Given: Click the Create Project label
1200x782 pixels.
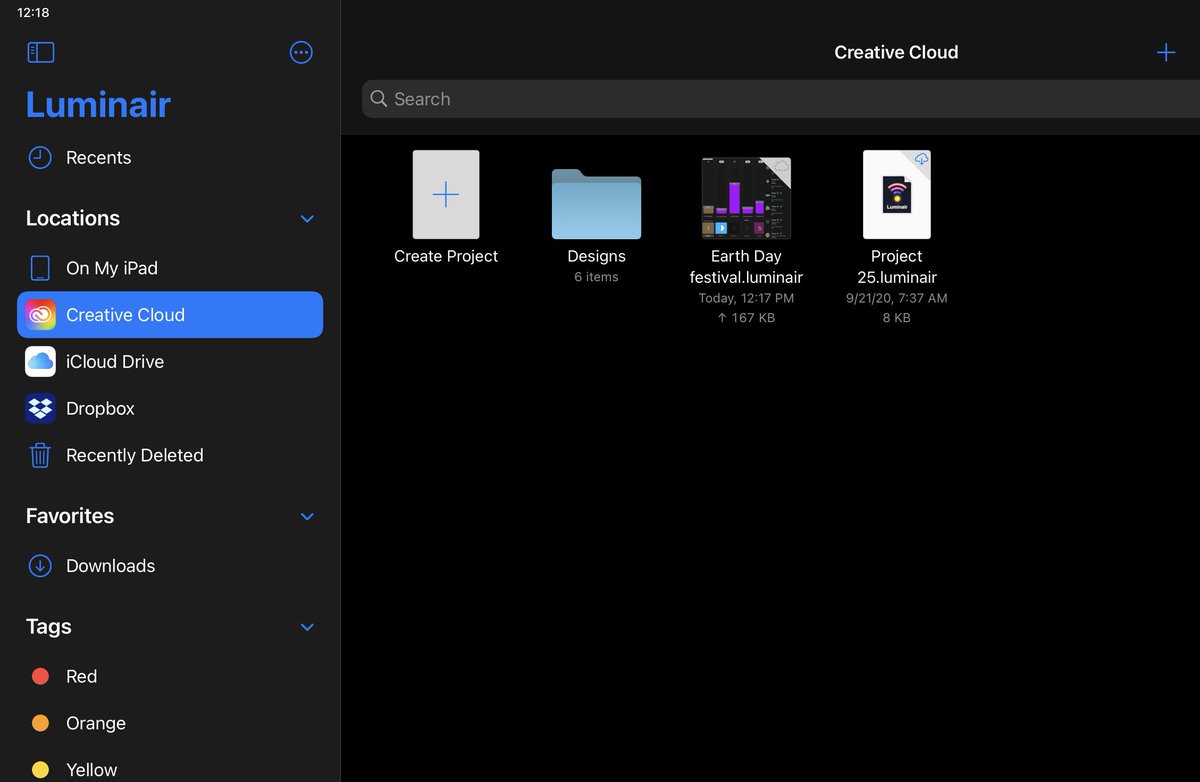Looking at the screenshot, I should coord(446,256).
